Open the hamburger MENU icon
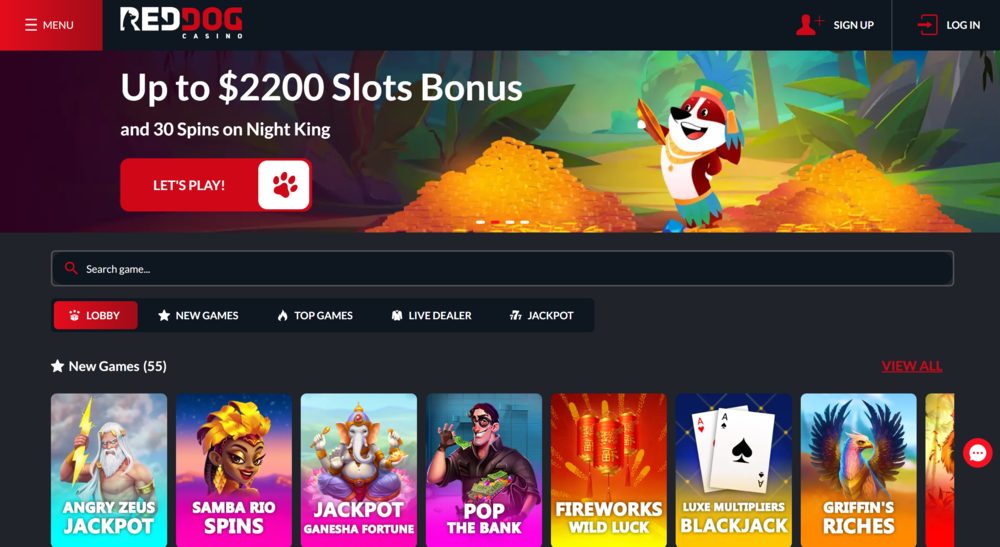Screen dimensions: 1000x547 (x=31, y=25)
